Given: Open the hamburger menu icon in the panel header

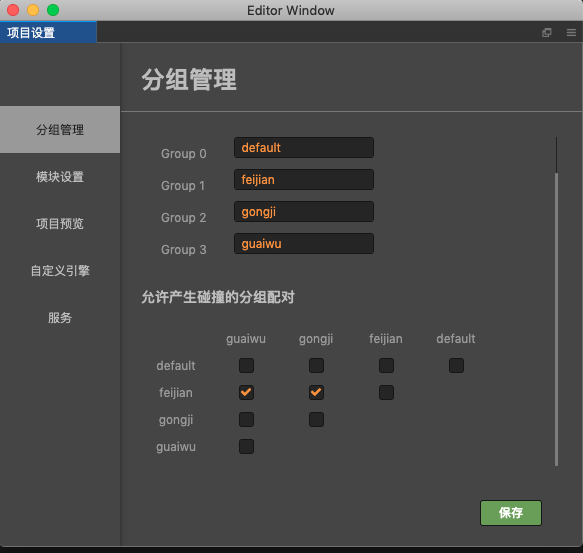Looking at the screenshot, I should [571, 33].
